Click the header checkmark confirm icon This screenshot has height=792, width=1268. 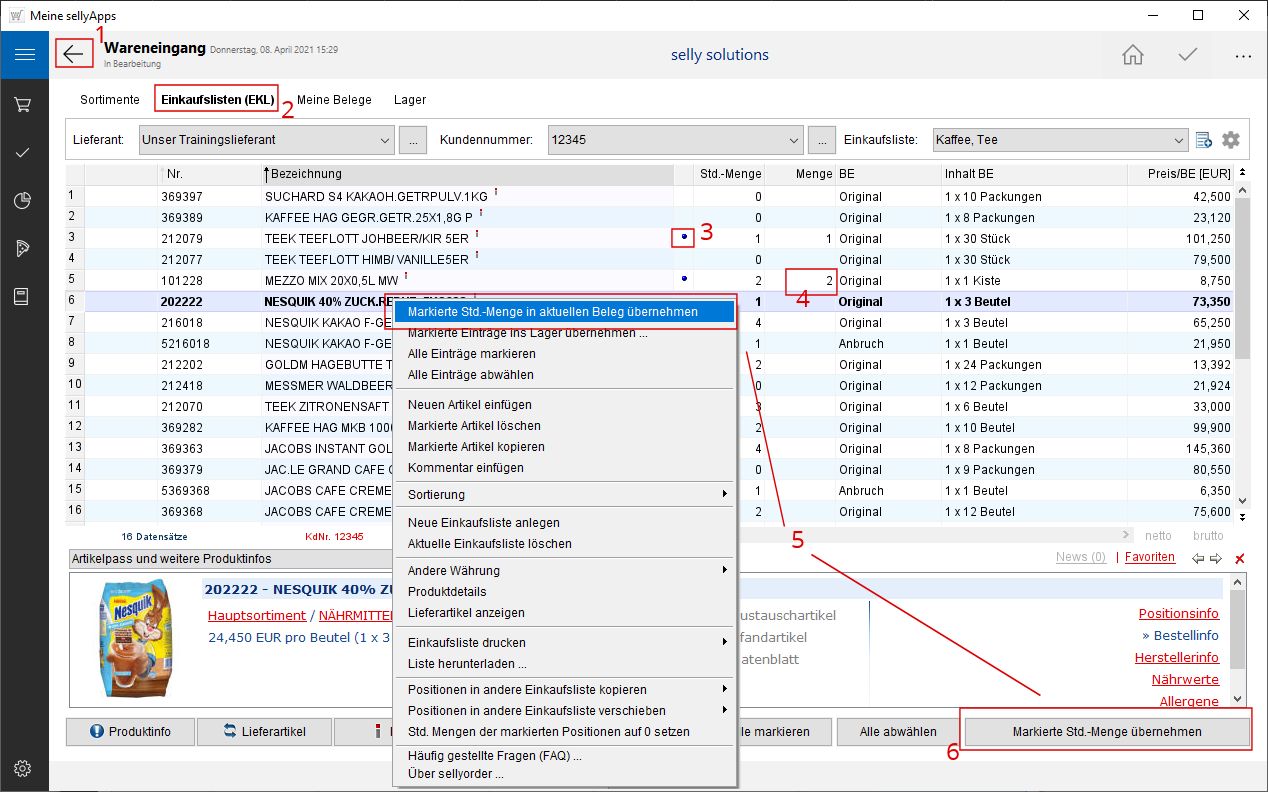pos(1188,55)
